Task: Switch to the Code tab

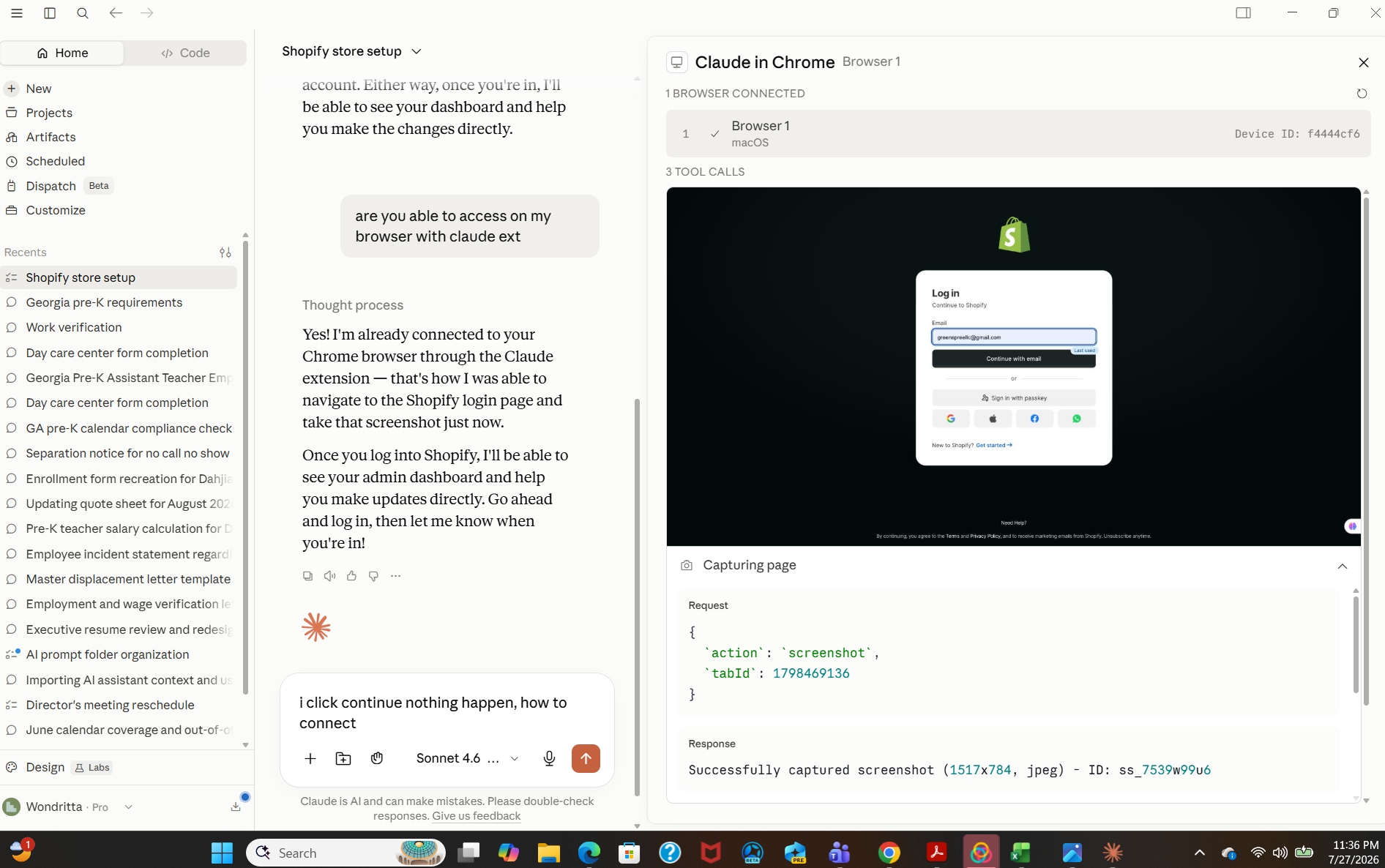Action: coord(185,53)
